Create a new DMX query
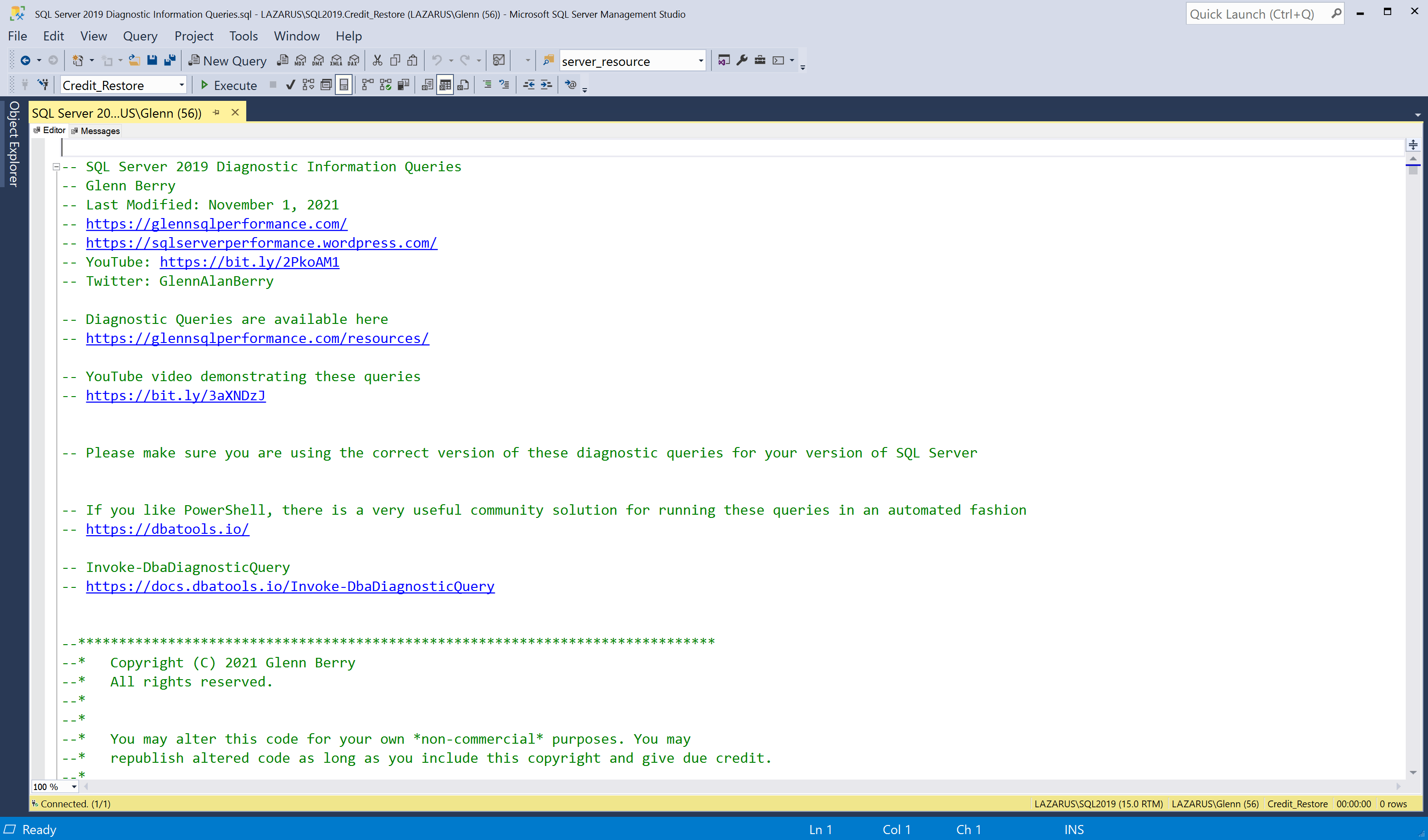Viewport: 1428px width, 840px height. [318, 60]
